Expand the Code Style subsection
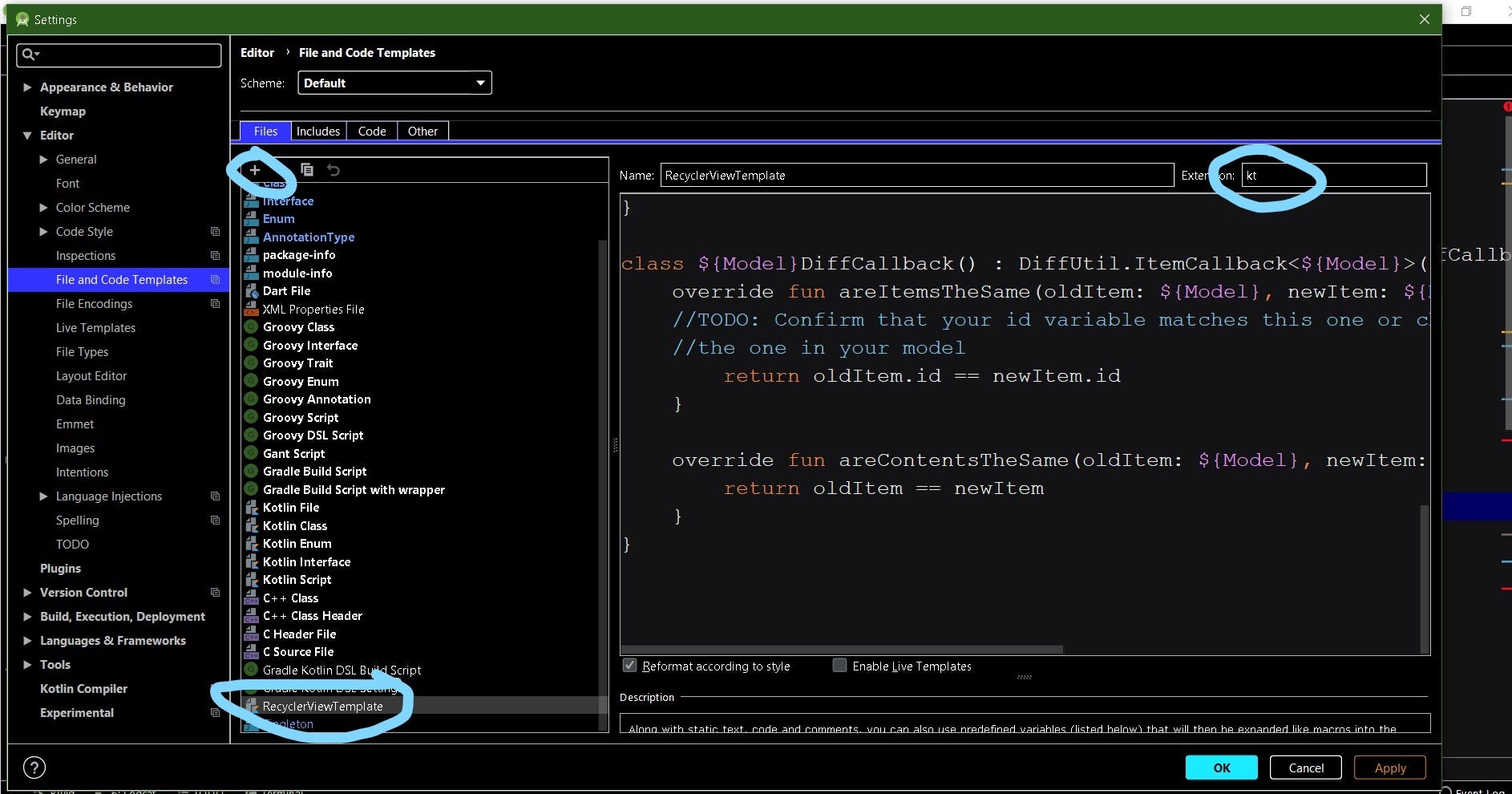 [43, 232]
